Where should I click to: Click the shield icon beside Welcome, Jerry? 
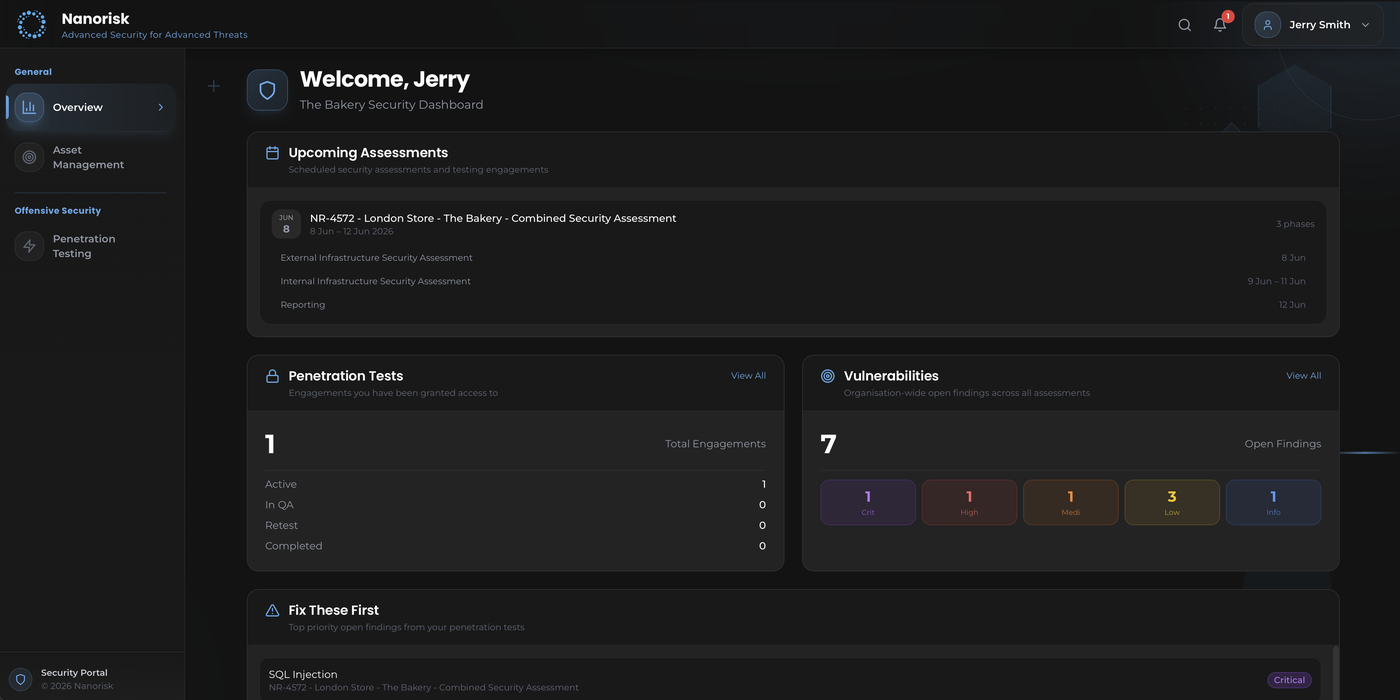pyautogui.click(x=266, y=90)
